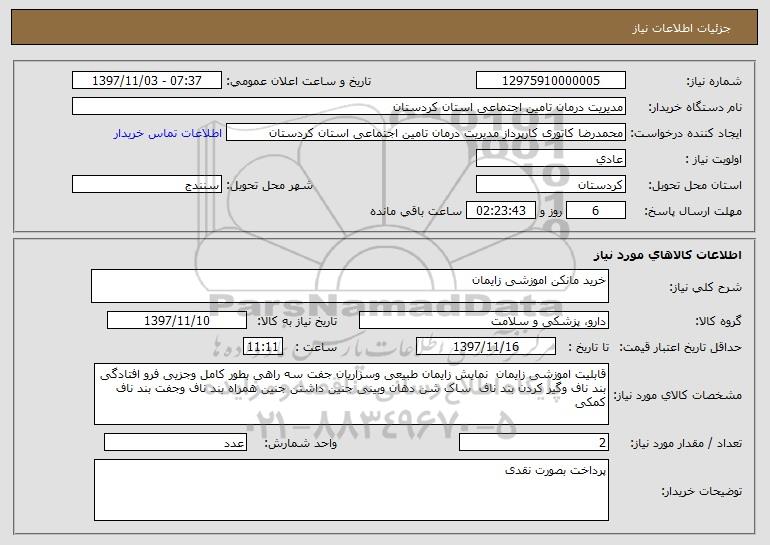Image resolution: width=770 pixels, height=545 pixels.
Task: Click the label گروه کالا
Action: coord(718,322)
